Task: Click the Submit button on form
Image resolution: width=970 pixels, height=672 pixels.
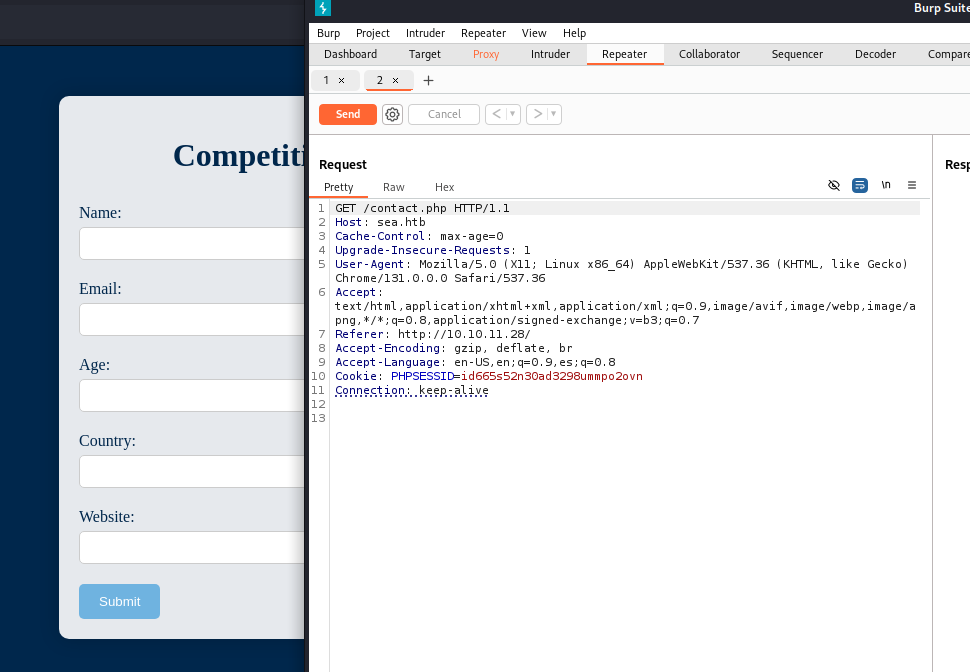Action: [x=119, y=601]
